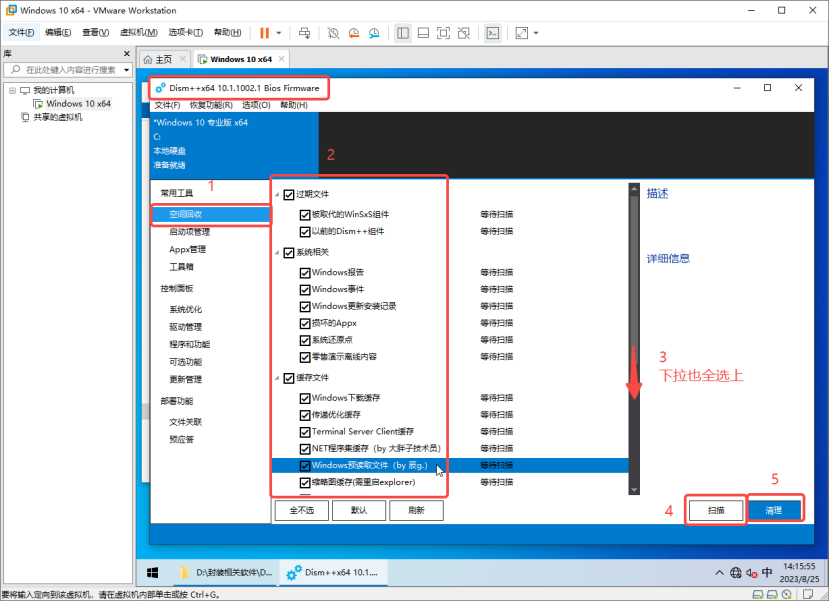Uncheck 以前的Dism++组件 checkbox
The height and width of the screenshot is (602, 829).
pos(305,231)
